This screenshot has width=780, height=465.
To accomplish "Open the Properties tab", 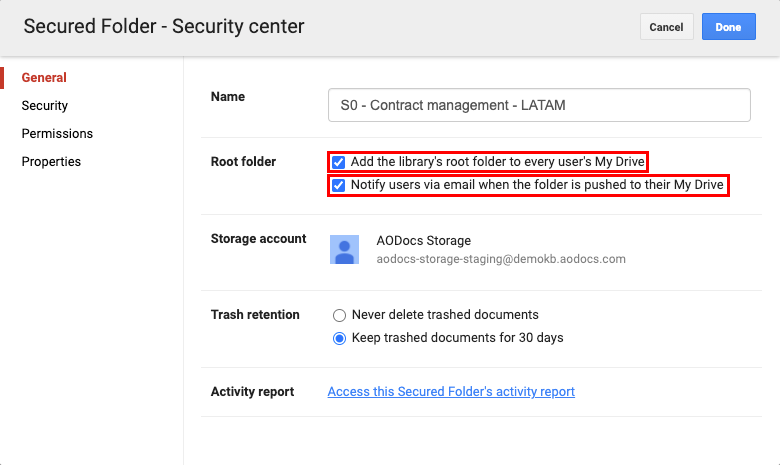I will coord(51,162).
